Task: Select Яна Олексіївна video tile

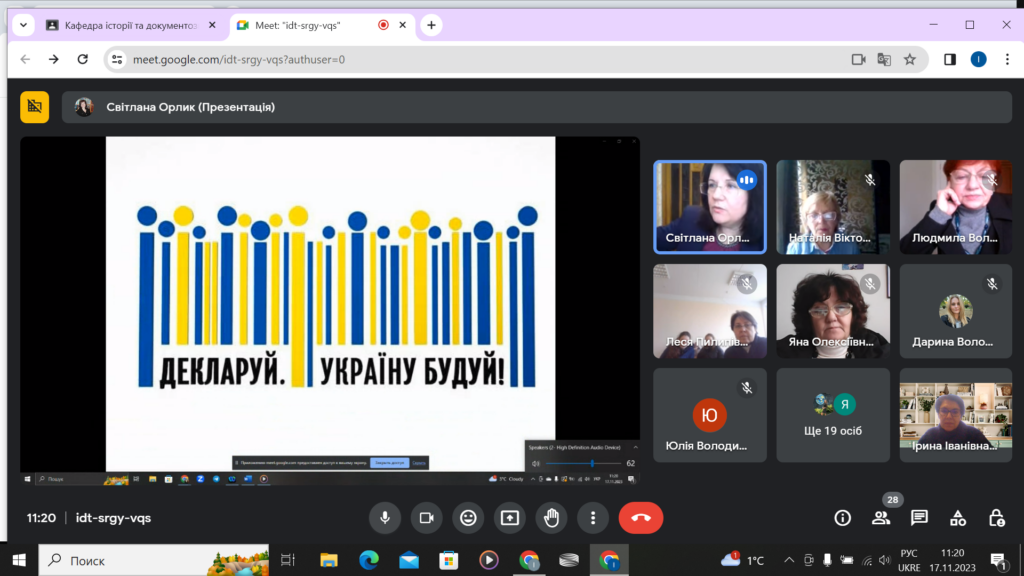Action: [833, 310]
